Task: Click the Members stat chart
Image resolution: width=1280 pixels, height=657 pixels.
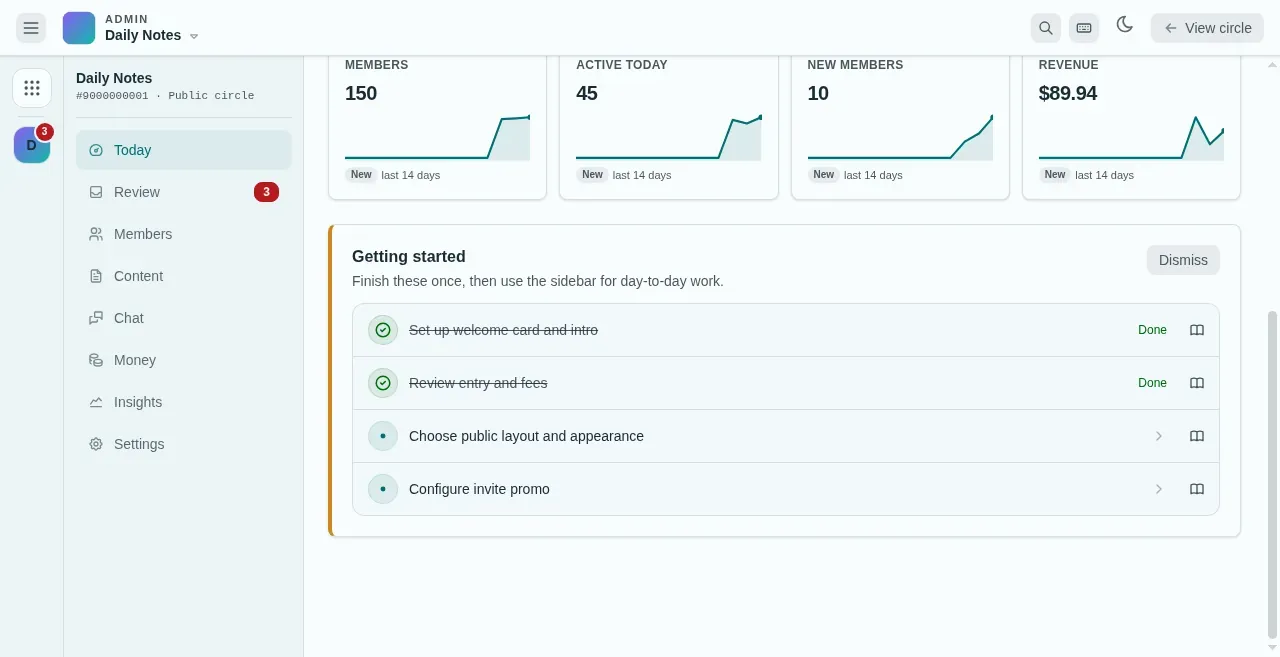Action: pyautogui.click(x=437, y=138)
